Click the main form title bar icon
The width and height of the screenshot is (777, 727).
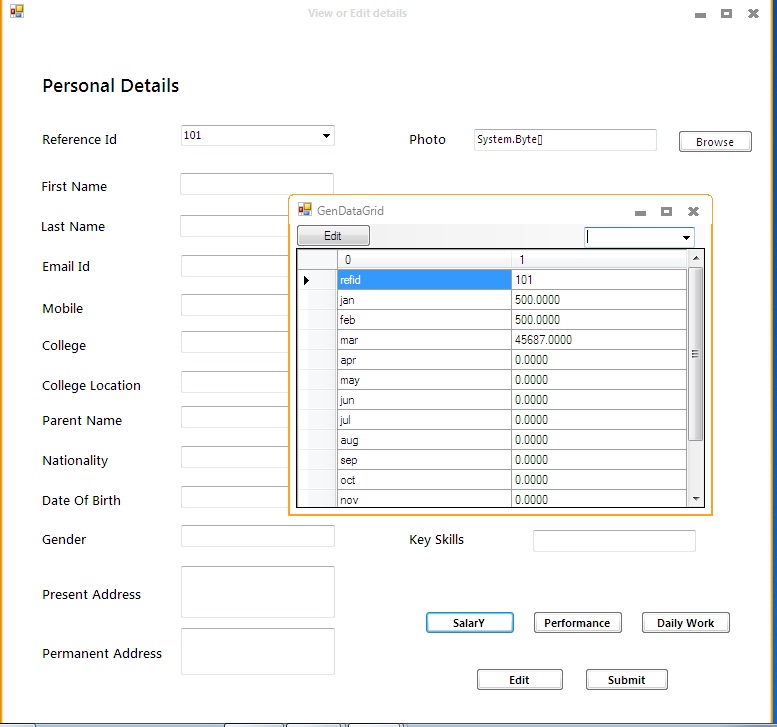click(17, 11)
